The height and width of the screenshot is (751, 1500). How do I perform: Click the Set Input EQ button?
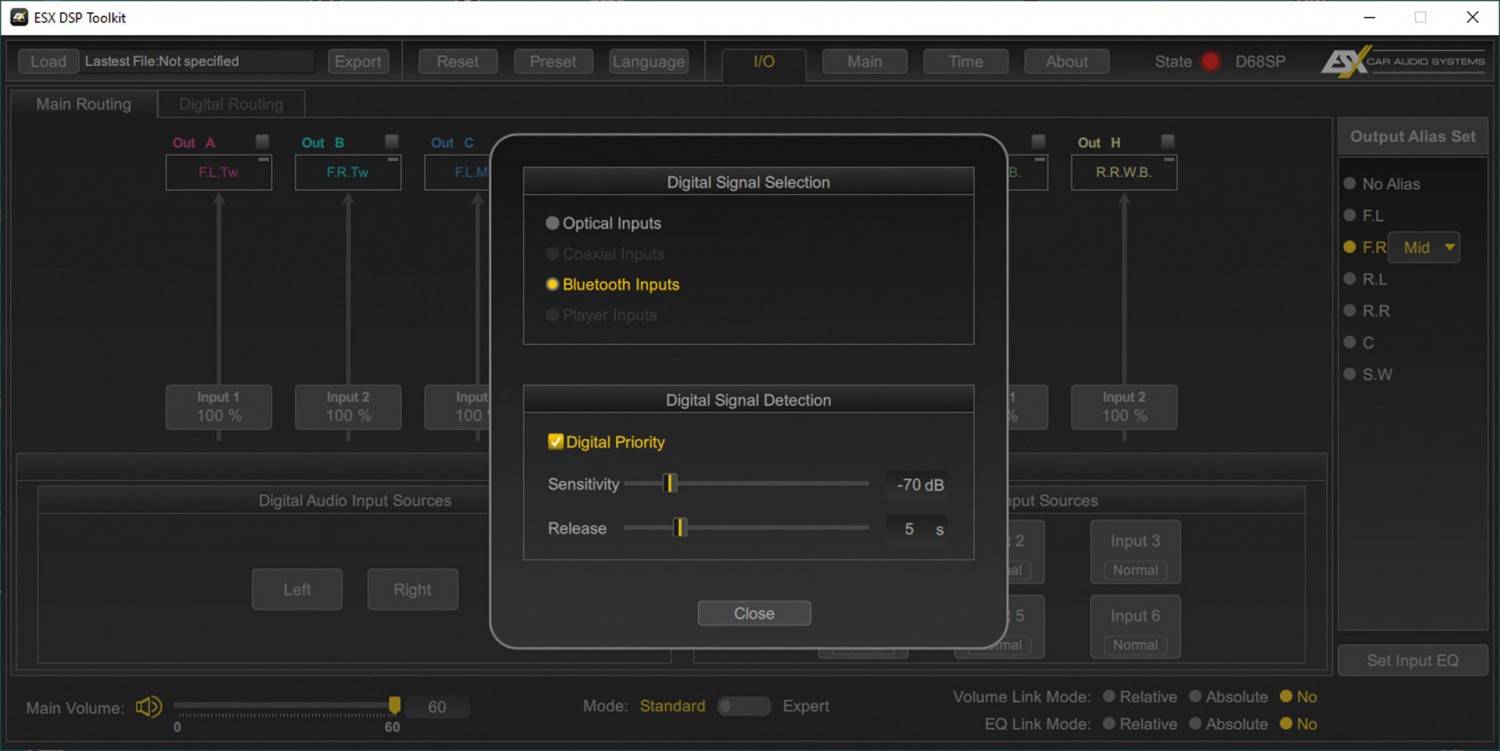tap(1413, 660)
